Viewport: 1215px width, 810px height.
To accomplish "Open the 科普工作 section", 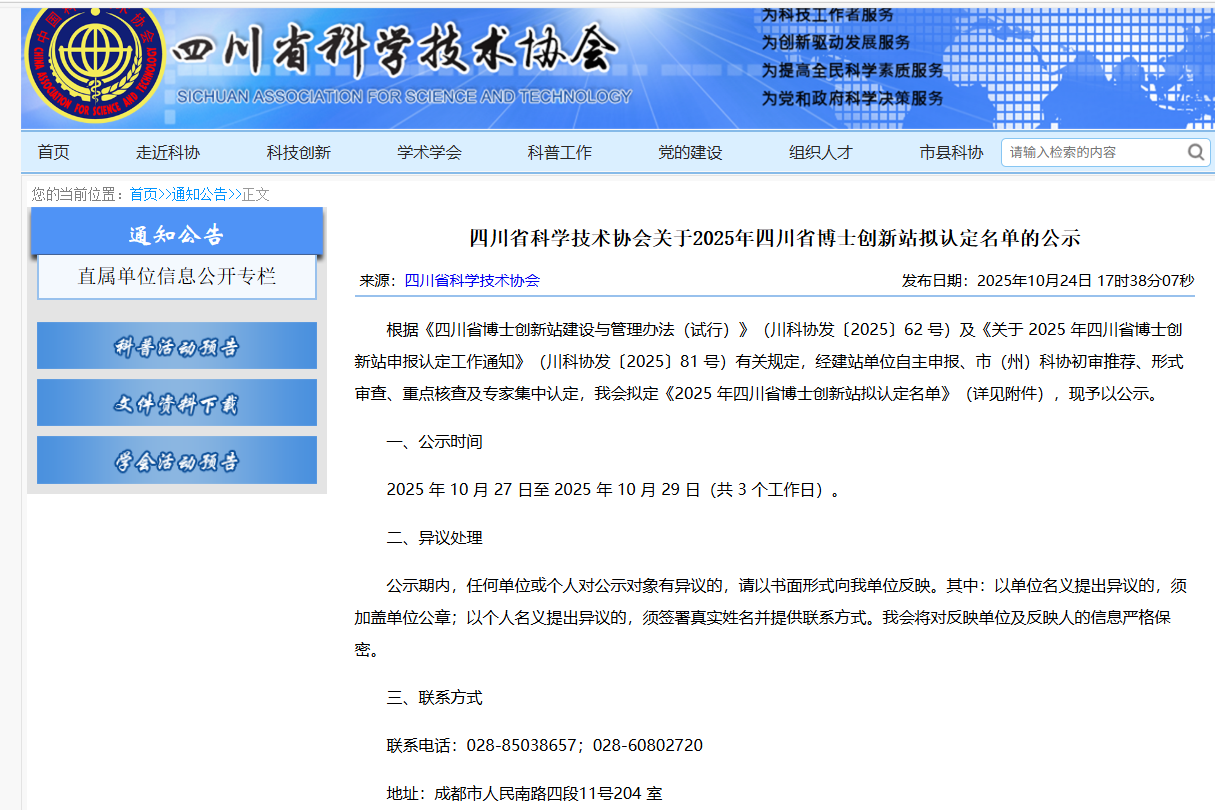I will tap(559, 152).
